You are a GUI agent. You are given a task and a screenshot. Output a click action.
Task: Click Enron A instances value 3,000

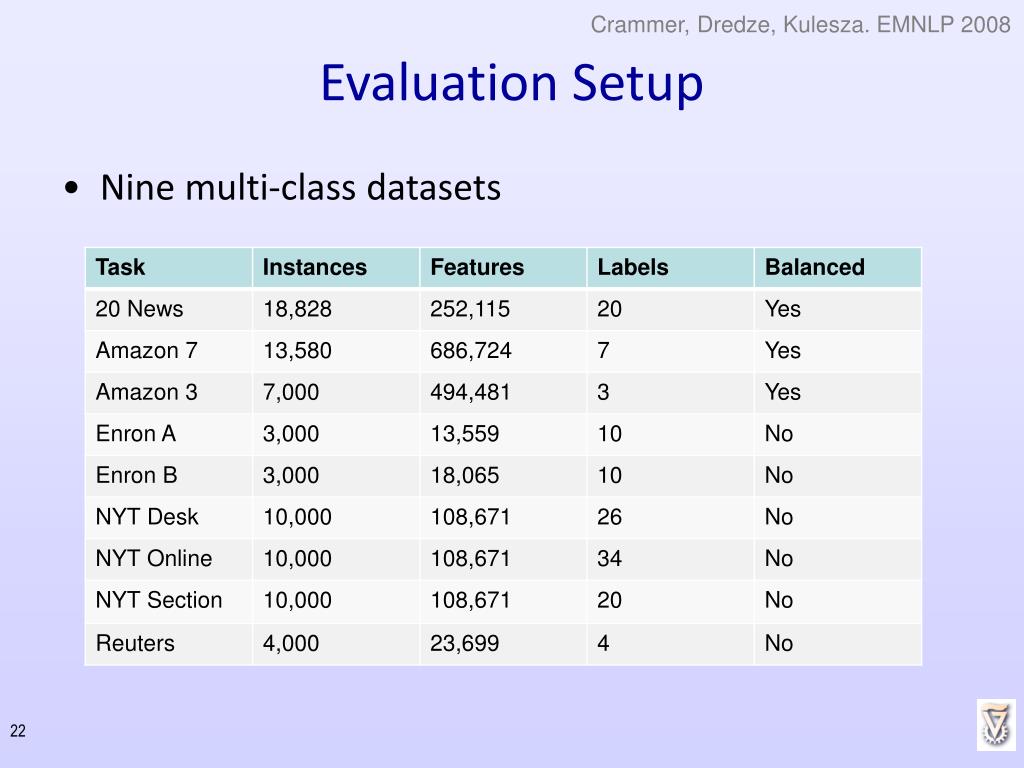coord(291,434)
